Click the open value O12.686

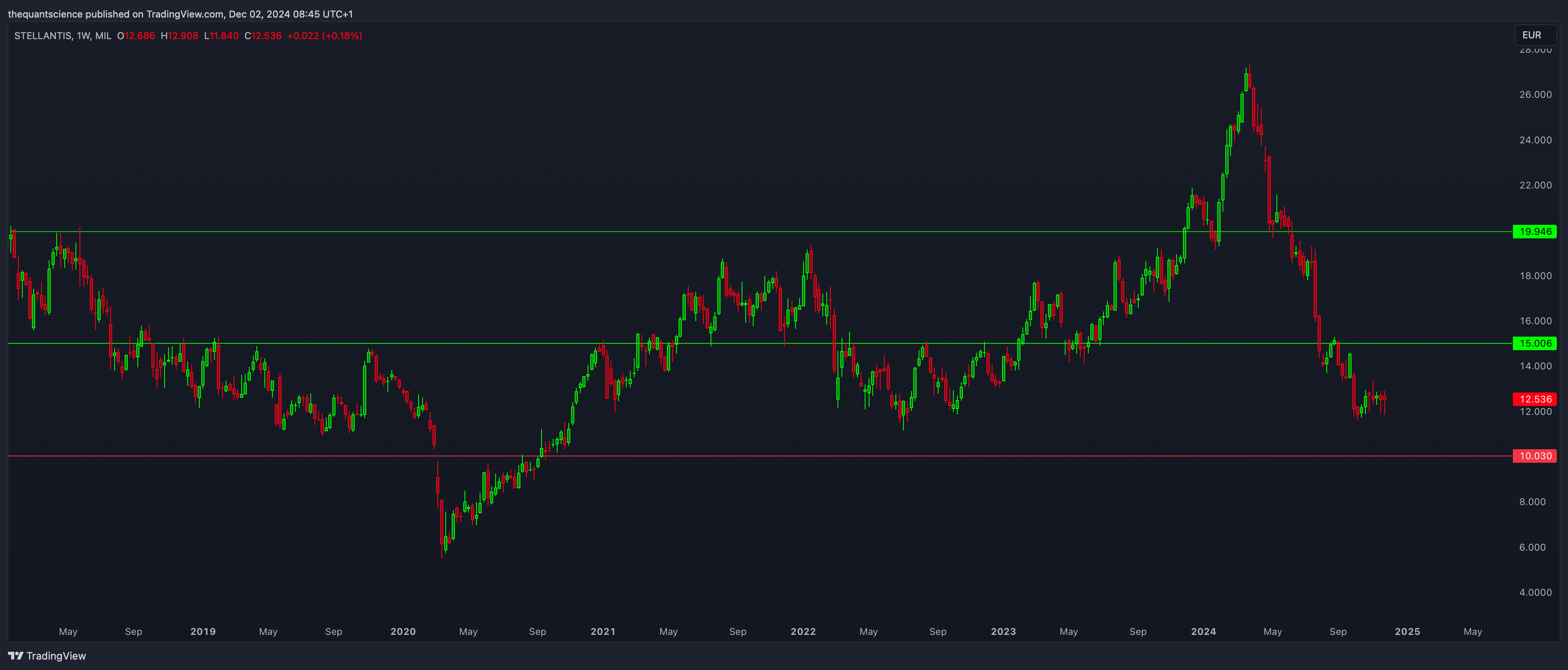(136, 36)
